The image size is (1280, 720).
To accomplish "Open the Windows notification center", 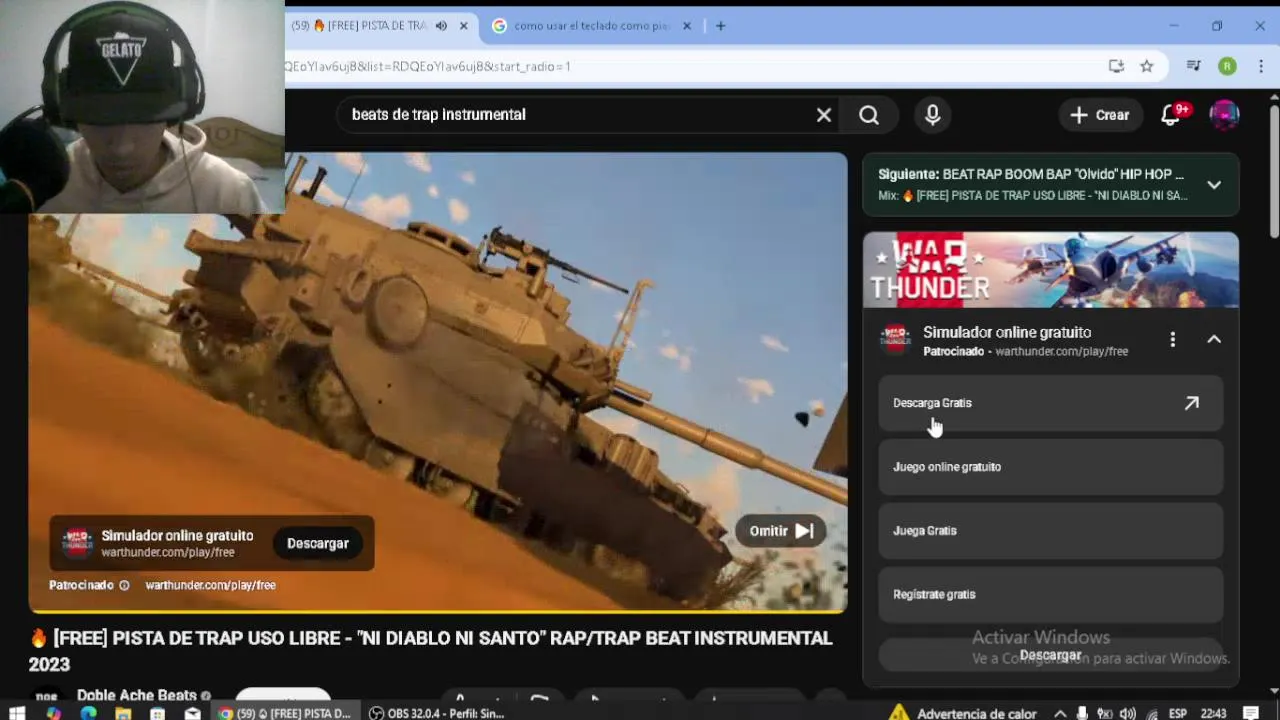I will click(1251, 713).
